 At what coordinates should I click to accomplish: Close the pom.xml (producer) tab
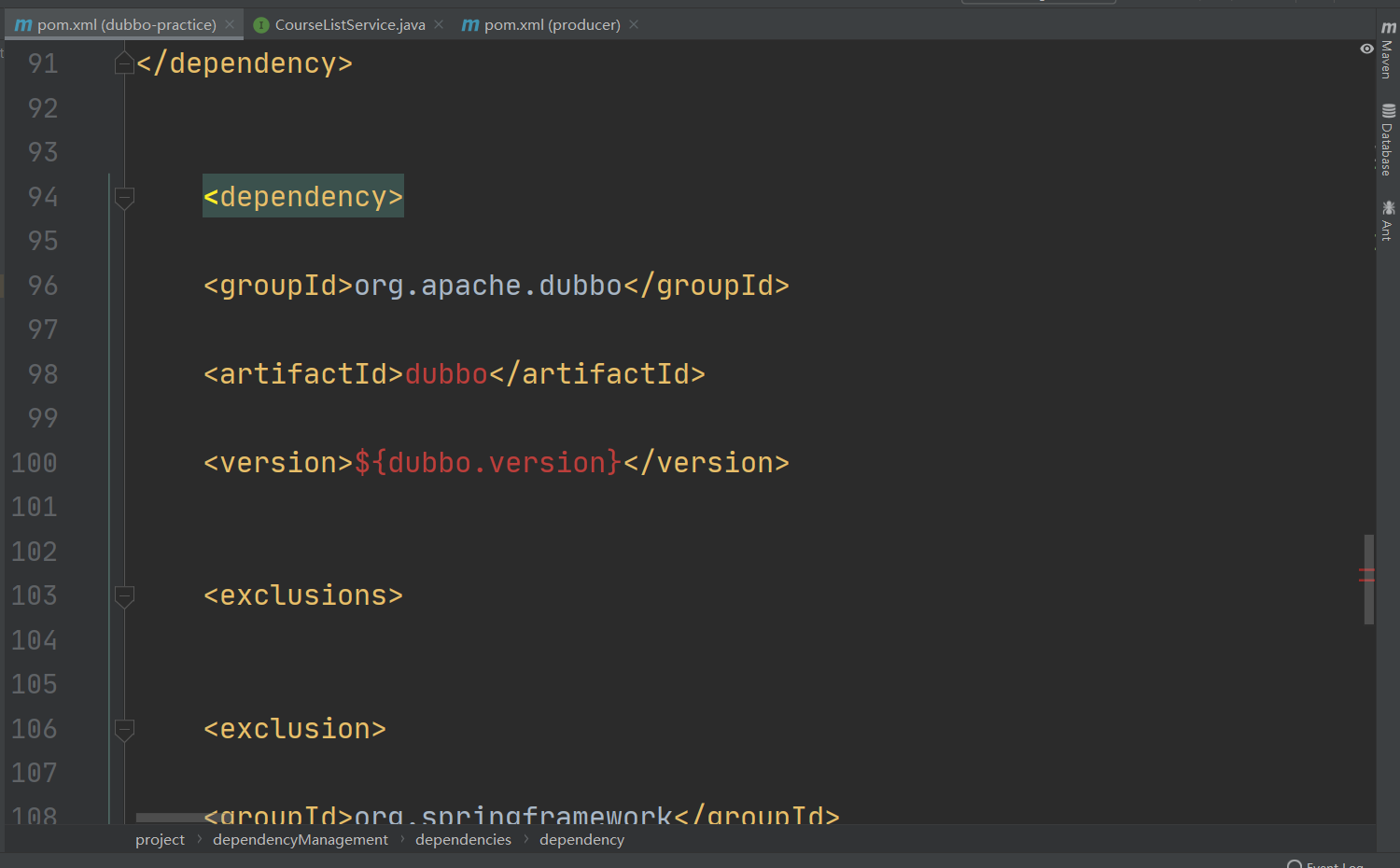pyautogui.click(x=634, y=24)
